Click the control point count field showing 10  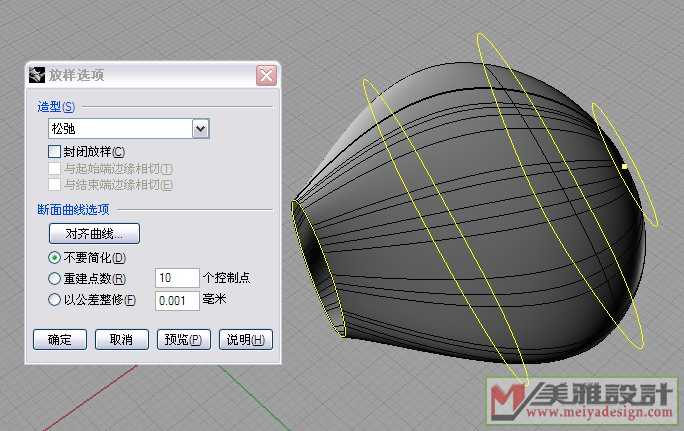pyautogui.click(x=176, y=278)
